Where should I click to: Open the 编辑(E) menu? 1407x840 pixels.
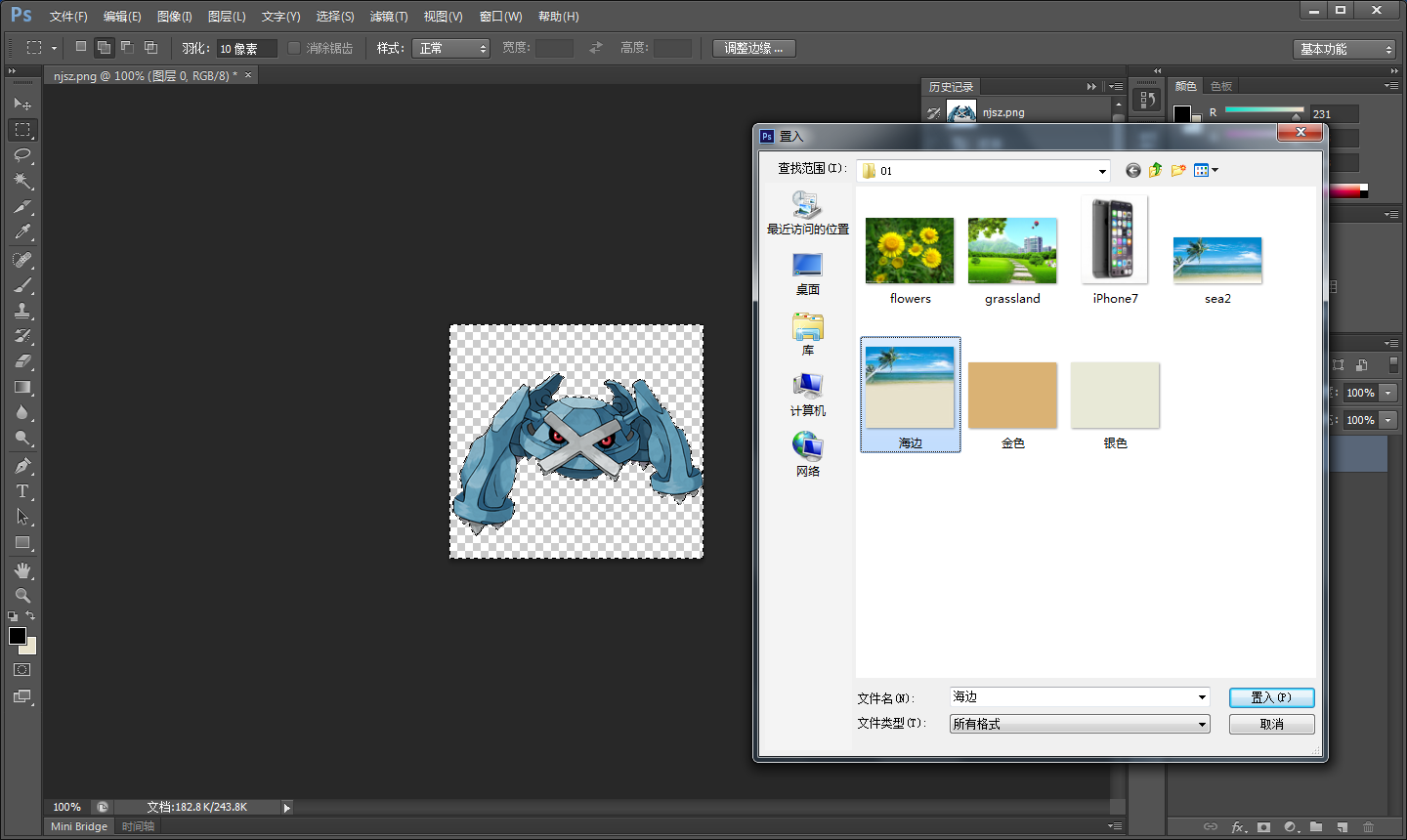[x=122, y=17]
